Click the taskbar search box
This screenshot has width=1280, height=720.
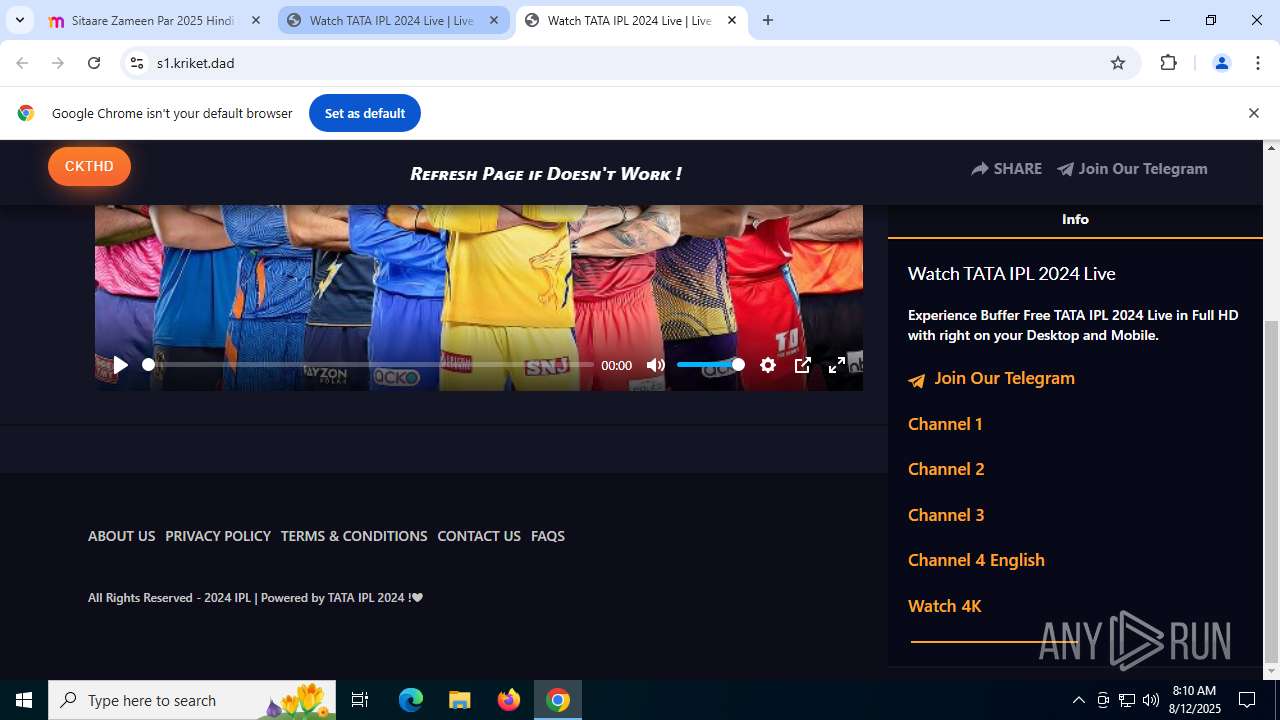click(x=194, y=700)
